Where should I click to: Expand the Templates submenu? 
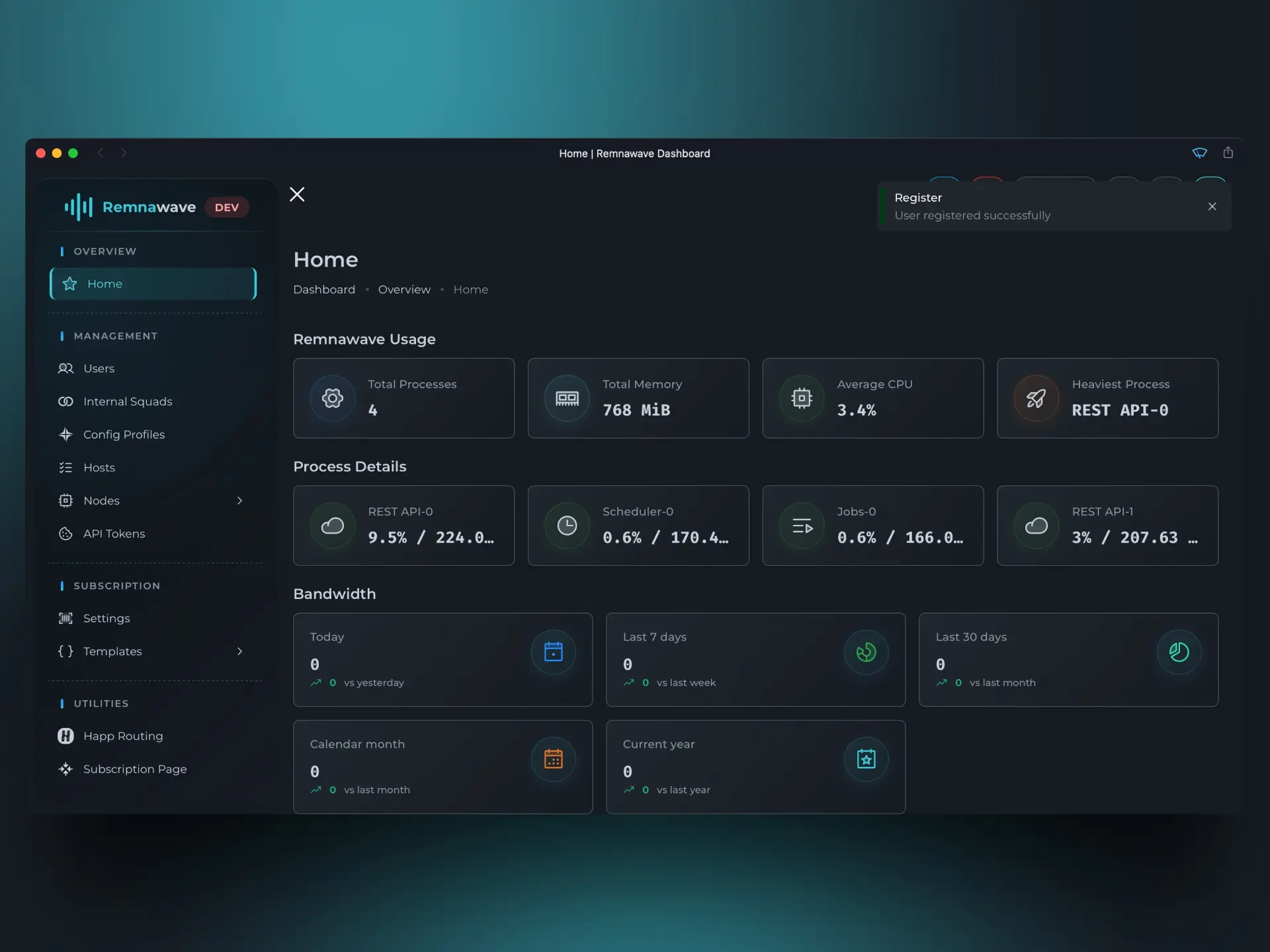point(239,651)
